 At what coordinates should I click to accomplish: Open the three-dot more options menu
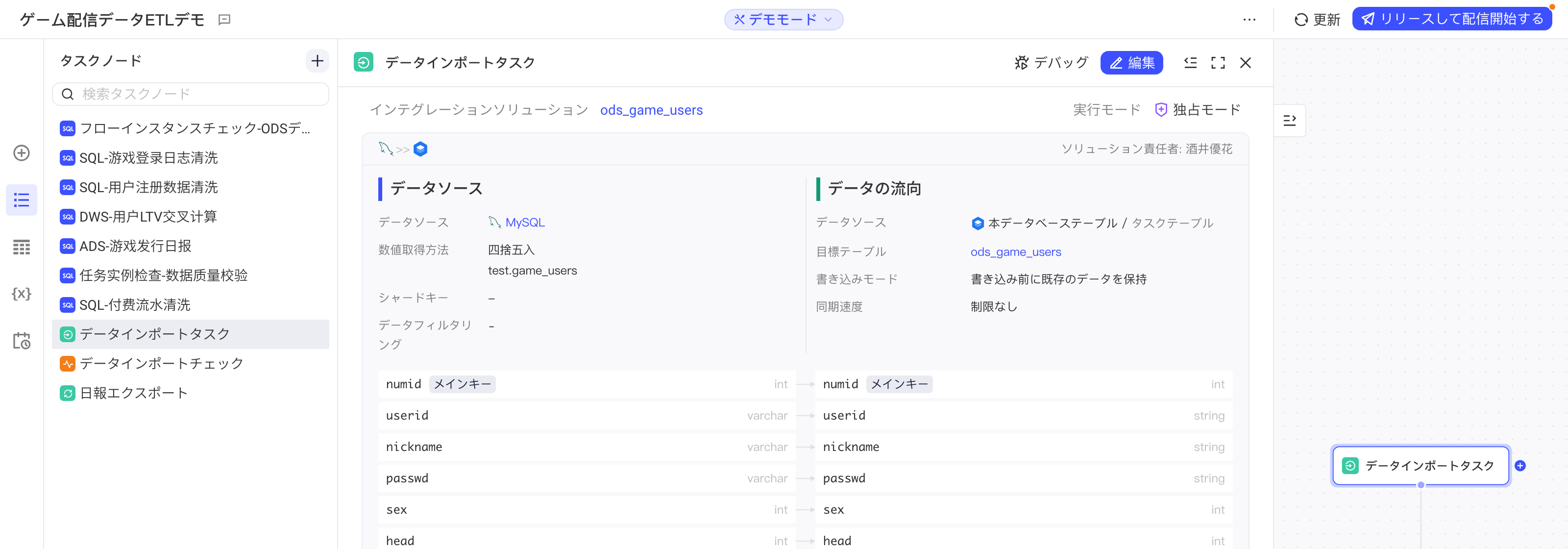1249,20
